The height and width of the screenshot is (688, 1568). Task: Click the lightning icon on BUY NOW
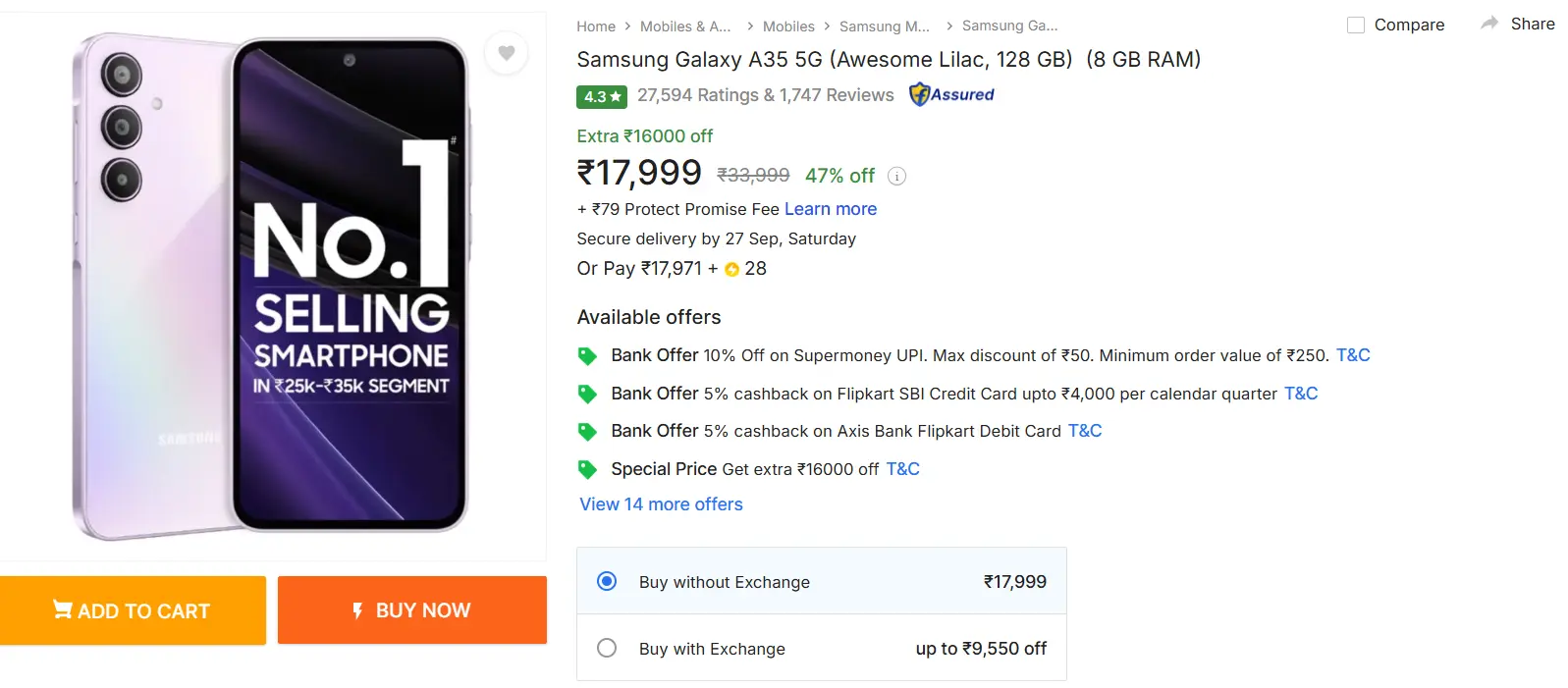point(356,610)
